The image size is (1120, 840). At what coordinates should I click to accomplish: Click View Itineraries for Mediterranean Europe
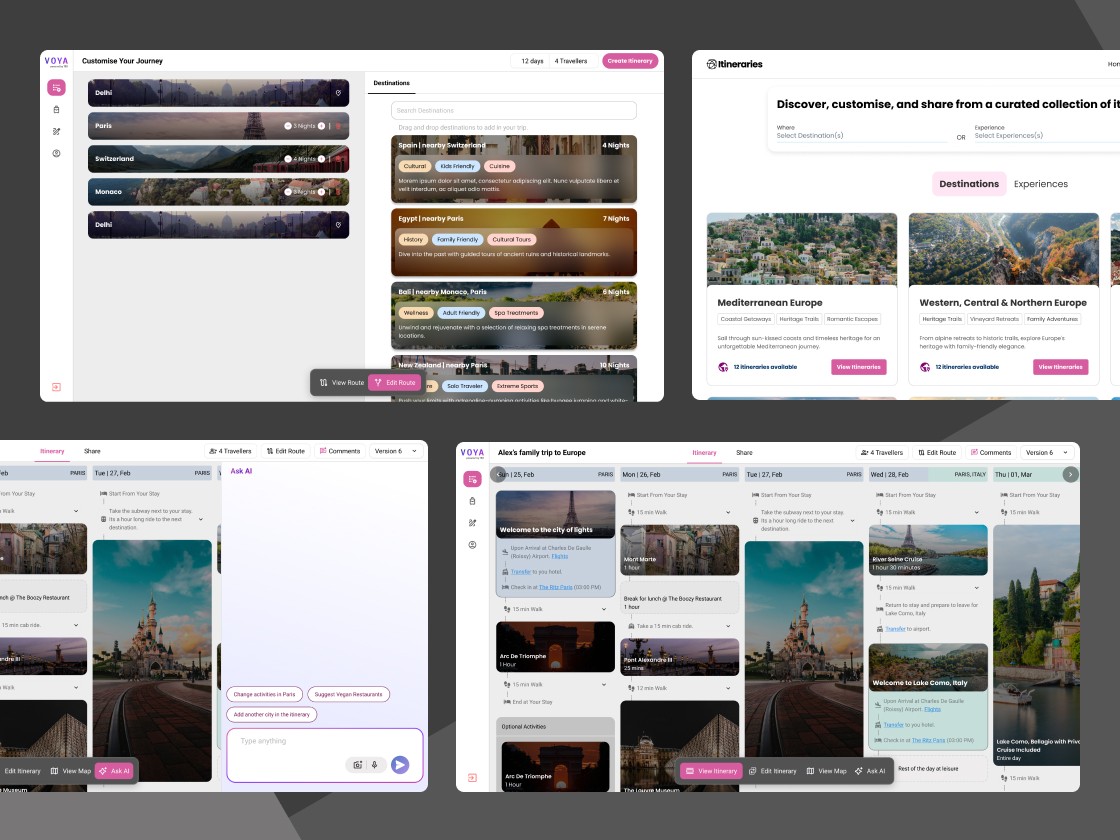[x=859, y=367]
